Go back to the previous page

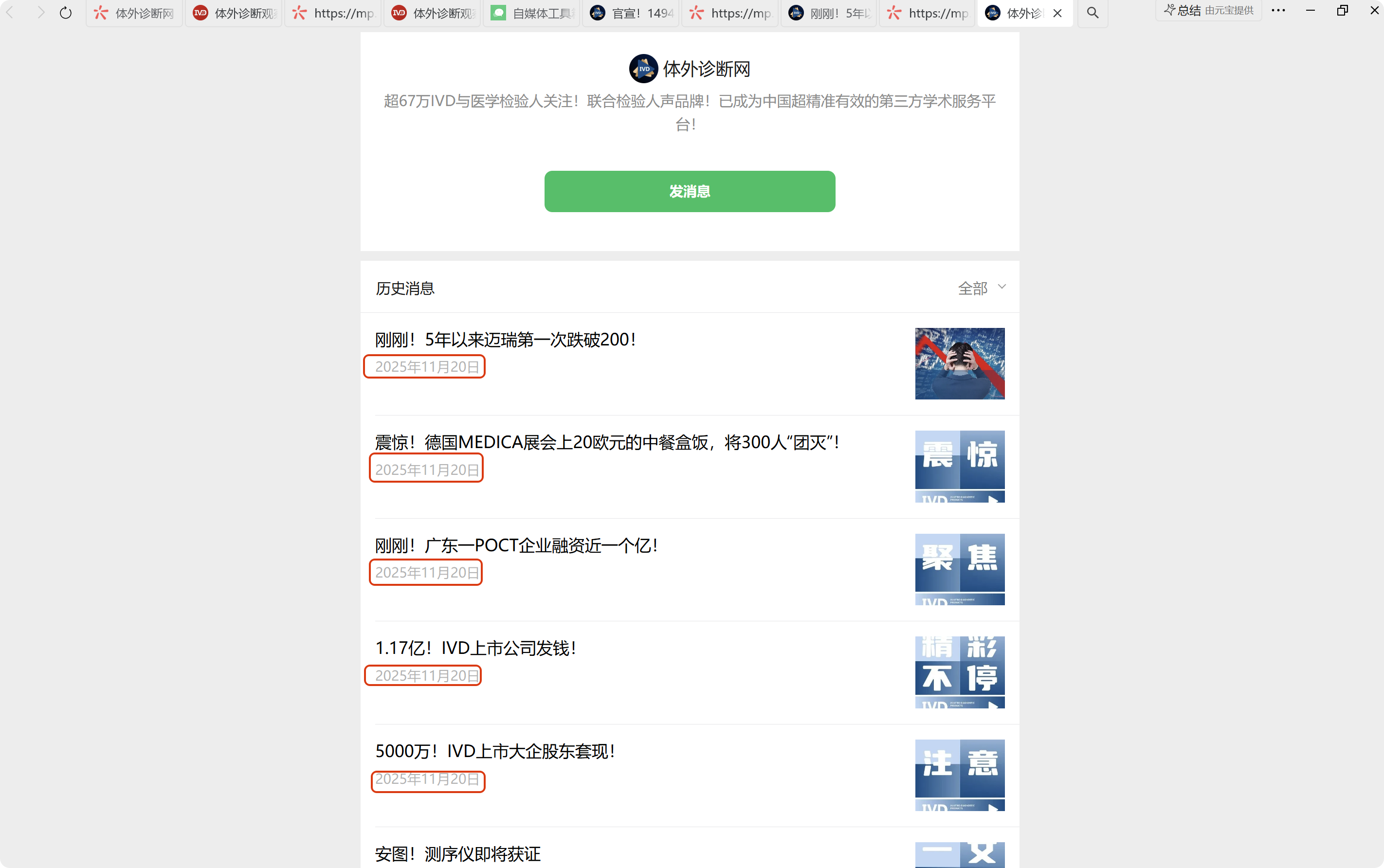click(10, 12)
